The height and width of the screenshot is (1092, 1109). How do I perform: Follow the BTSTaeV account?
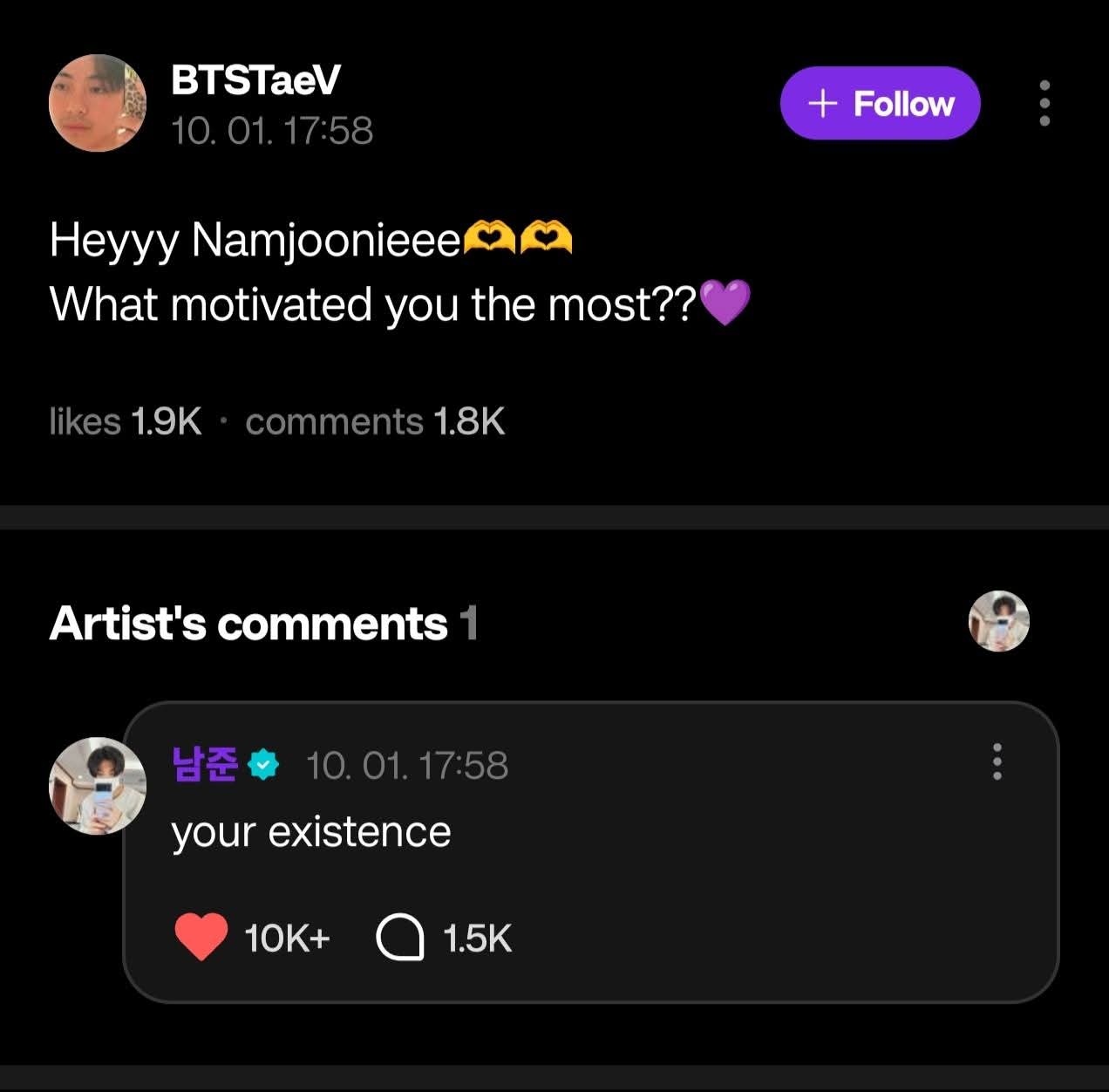[880, 103]
